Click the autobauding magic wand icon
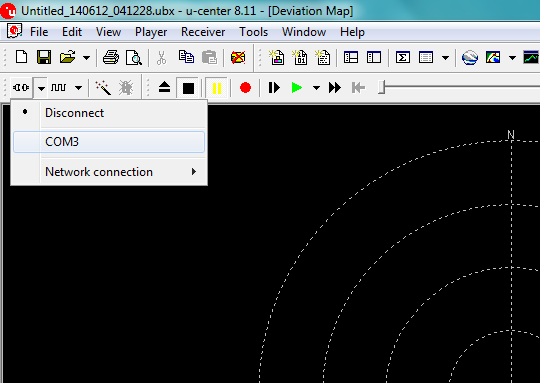Image resolution: width=540 pixels, height=383 pixels. click(x=103, y=87)
